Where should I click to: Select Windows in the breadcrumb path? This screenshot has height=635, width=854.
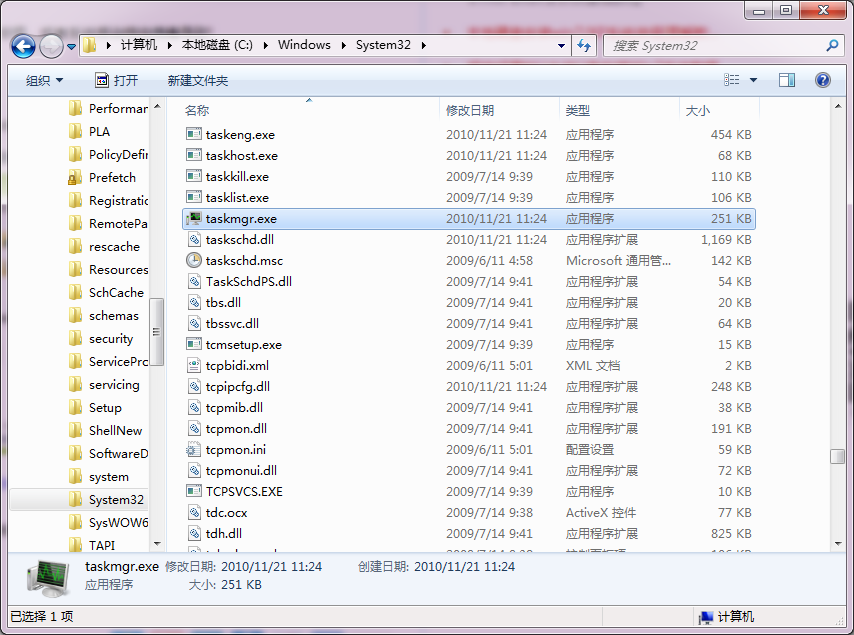pyautogui.click(x=304, y=45)
